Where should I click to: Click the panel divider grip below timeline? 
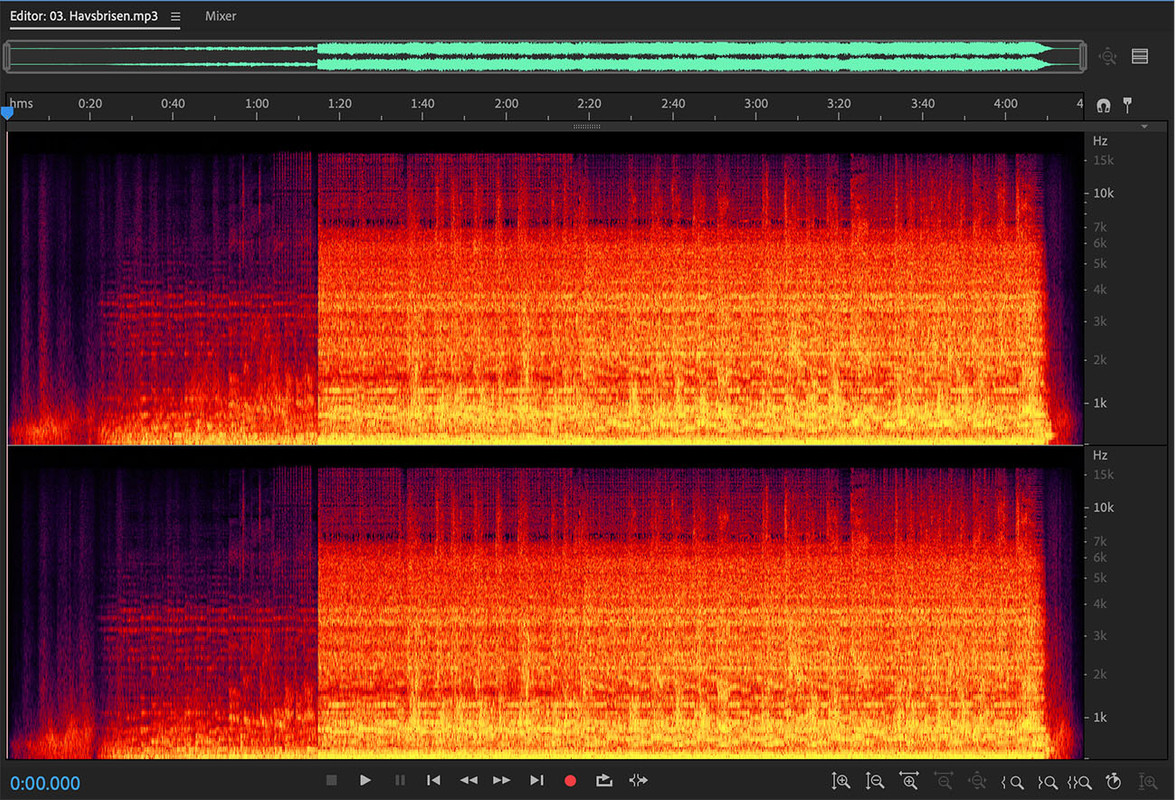click(x=586, y=127)
